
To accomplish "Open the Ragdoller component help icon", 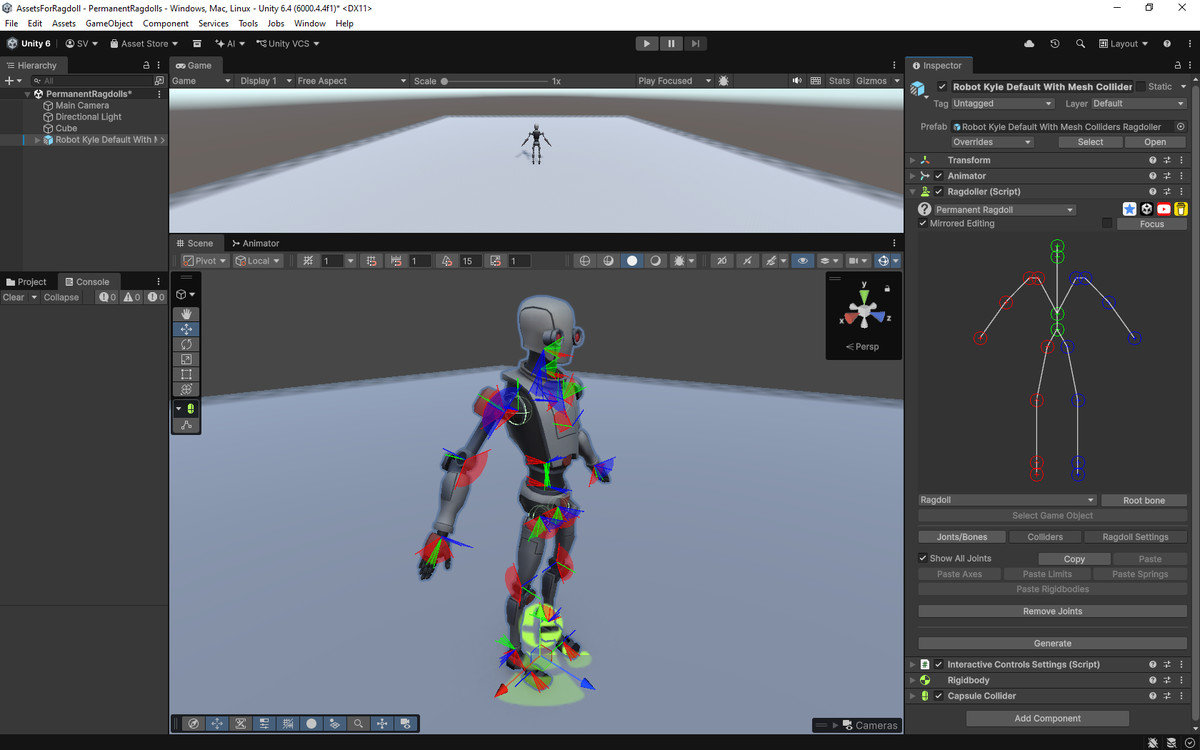I will (x=1152, y=192).
